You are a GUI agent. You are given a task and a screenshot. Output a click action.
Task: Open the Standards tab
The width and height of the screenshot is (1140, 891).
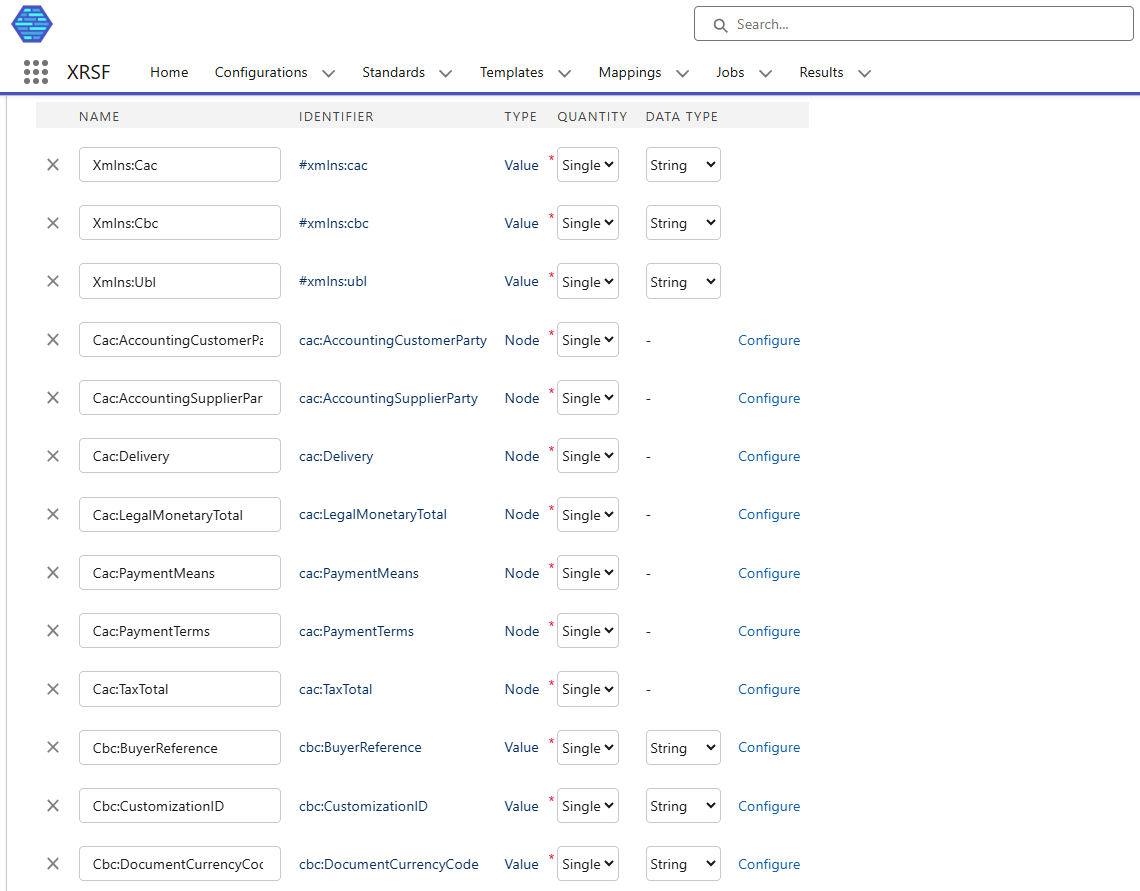point(393,72)
